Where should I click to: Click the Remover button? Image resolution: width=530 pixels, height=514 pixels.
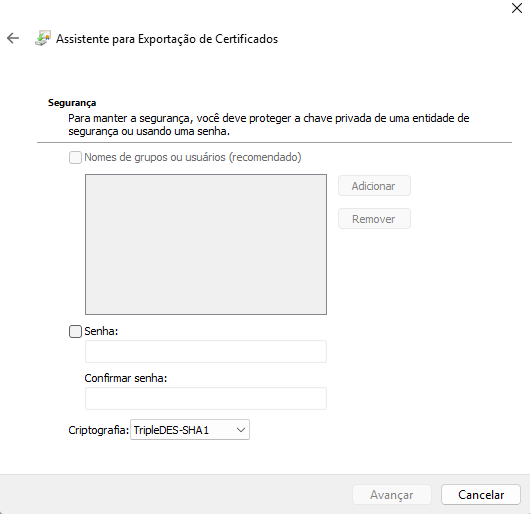click(x=374, y=219)
